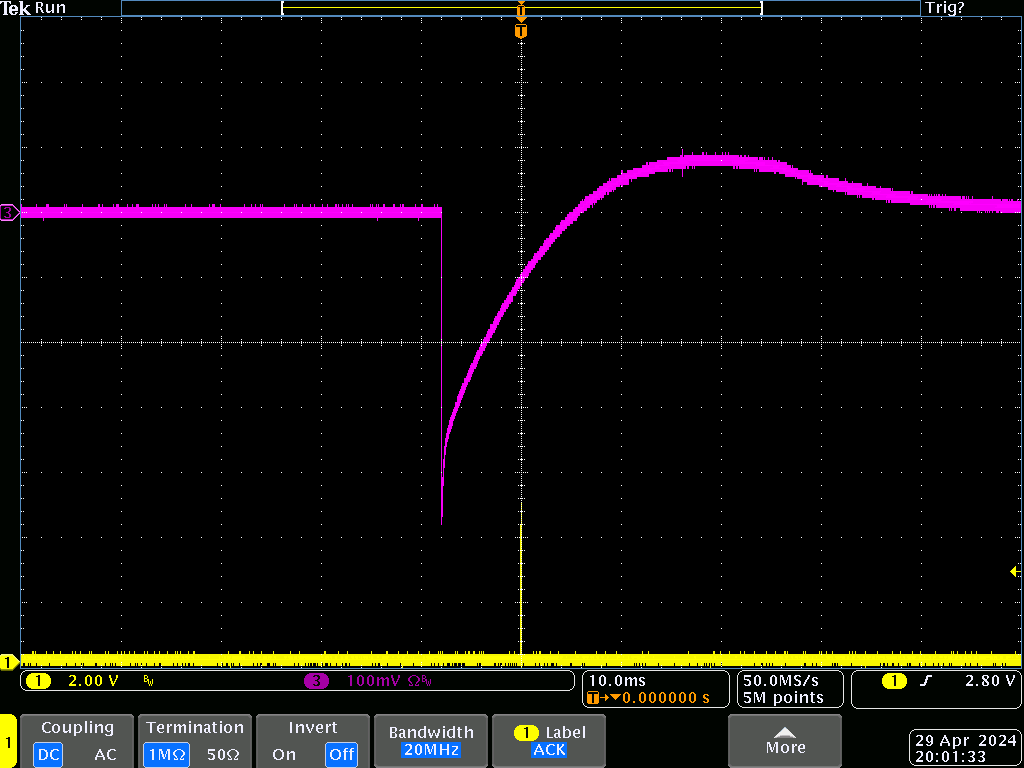
Task: Set Coupling to DC
Action: (x=47, y=754)
